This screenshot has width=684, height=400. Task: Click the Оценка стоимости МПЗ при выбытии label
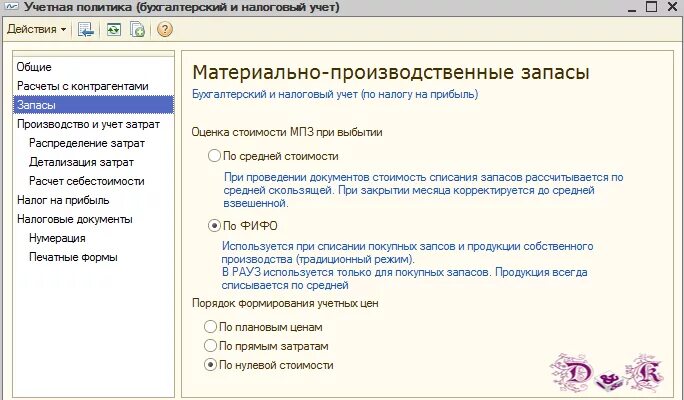pyautogui.click(x=287, y=132)
